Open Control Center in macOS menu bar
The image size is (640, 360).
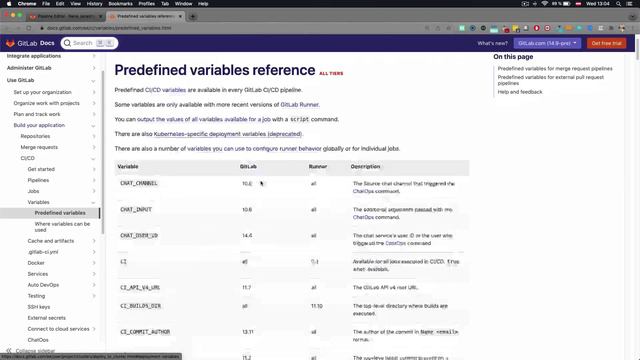pos(629,4)
